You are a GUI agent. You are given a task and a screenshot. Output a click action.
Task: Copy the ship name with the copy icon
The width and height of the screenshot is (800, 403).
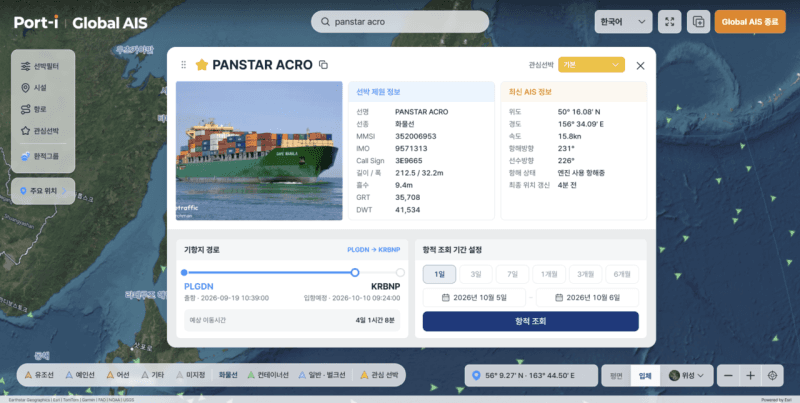pyautogui.click(x=323, y=65)
